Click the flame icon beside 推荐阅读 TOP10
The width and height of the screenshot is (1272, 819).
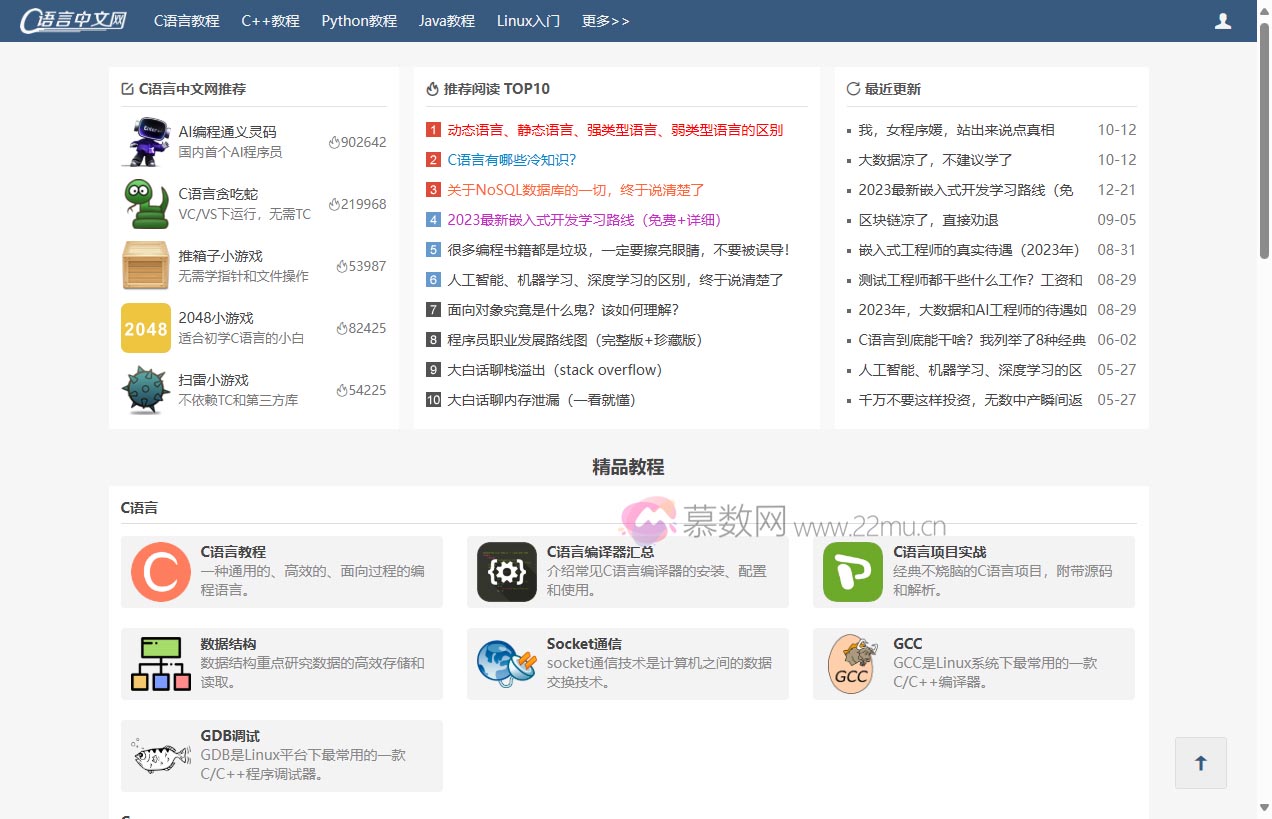point(431,88)
